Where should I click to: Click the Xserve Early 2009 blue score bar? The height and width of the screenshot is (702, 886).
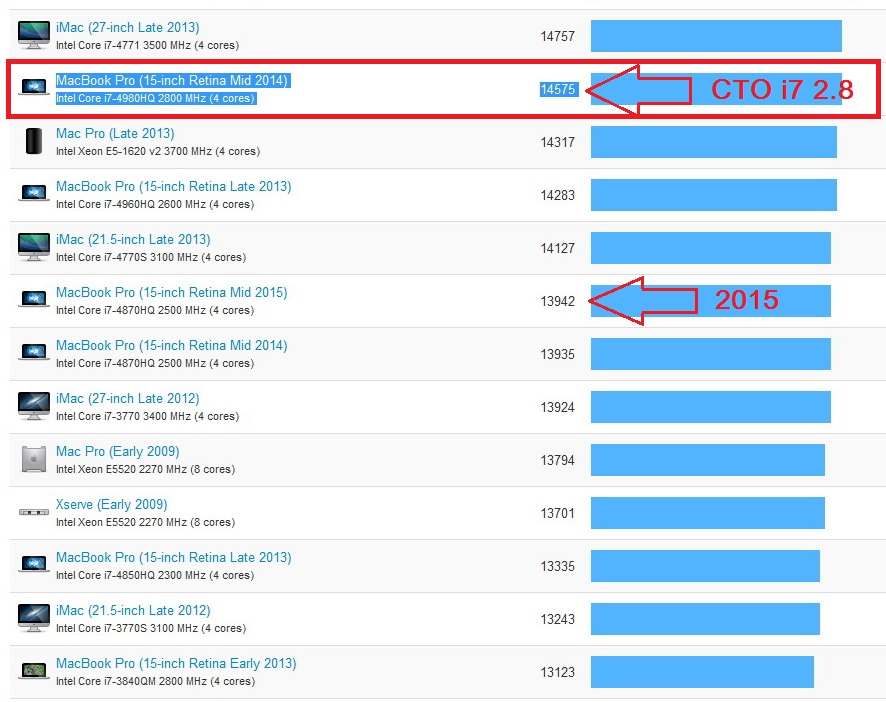point(708,513)
